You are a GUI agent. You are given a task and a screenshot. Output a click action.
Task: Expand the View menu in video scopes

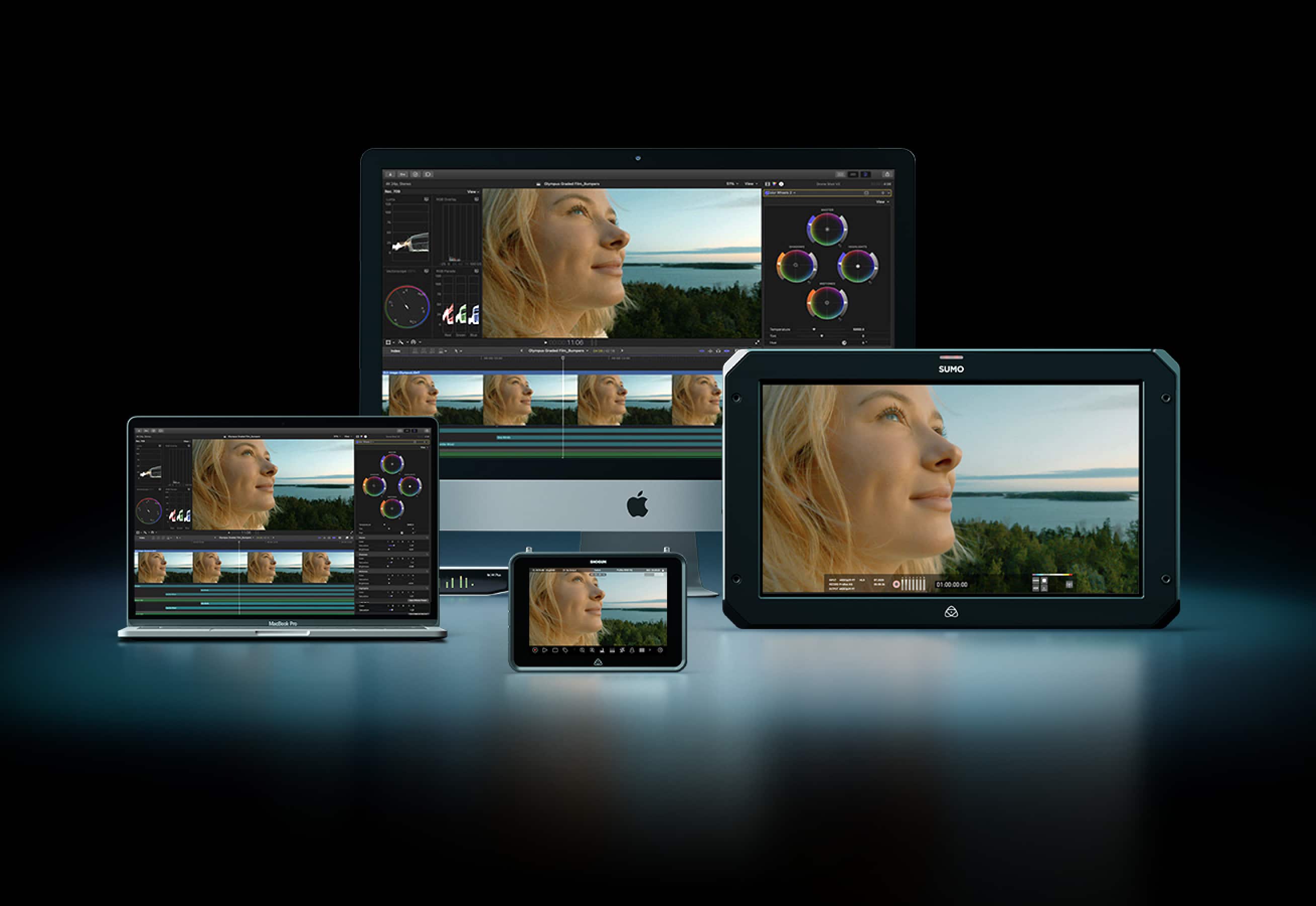point(472,192)
